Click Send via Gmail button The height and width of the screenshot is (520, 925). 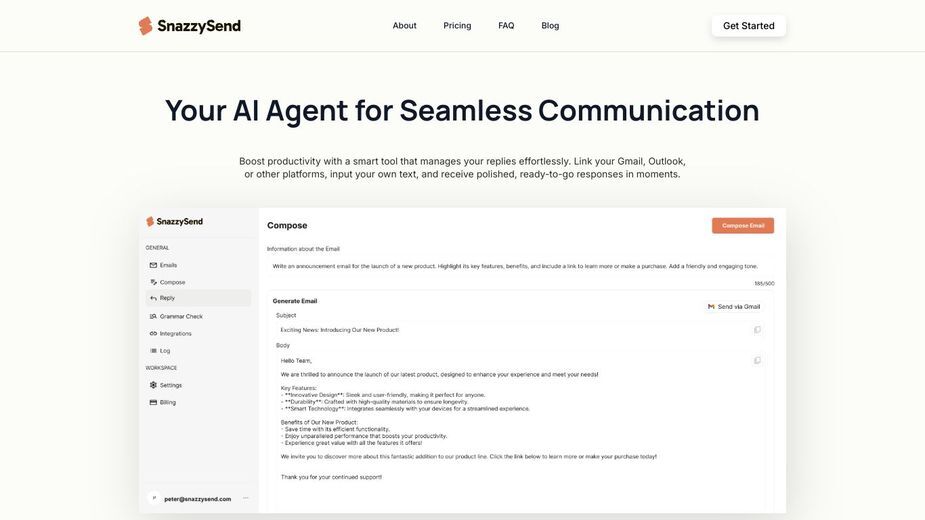[734, 307]
